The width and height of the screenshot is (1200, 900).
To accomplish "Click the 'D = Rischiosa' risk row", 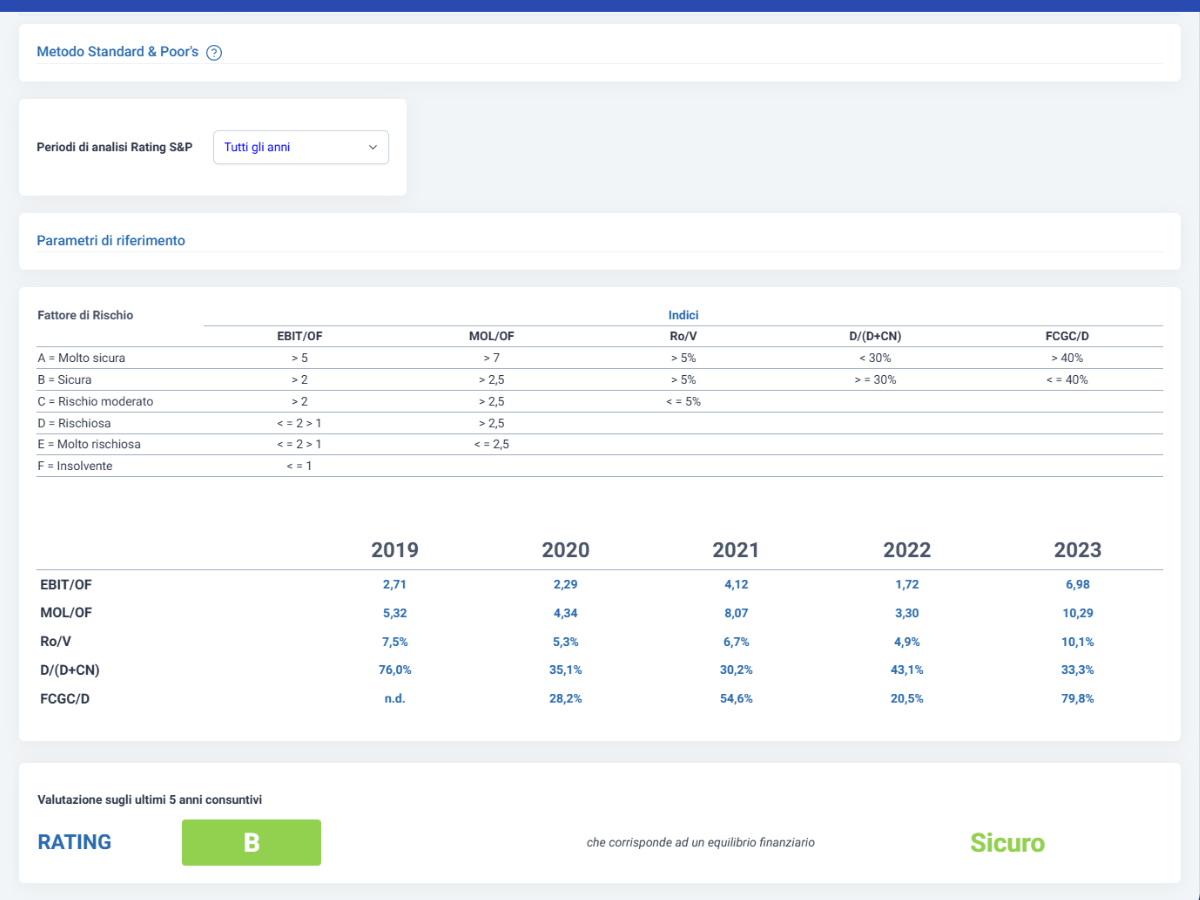I will click(x=600, y=424).
